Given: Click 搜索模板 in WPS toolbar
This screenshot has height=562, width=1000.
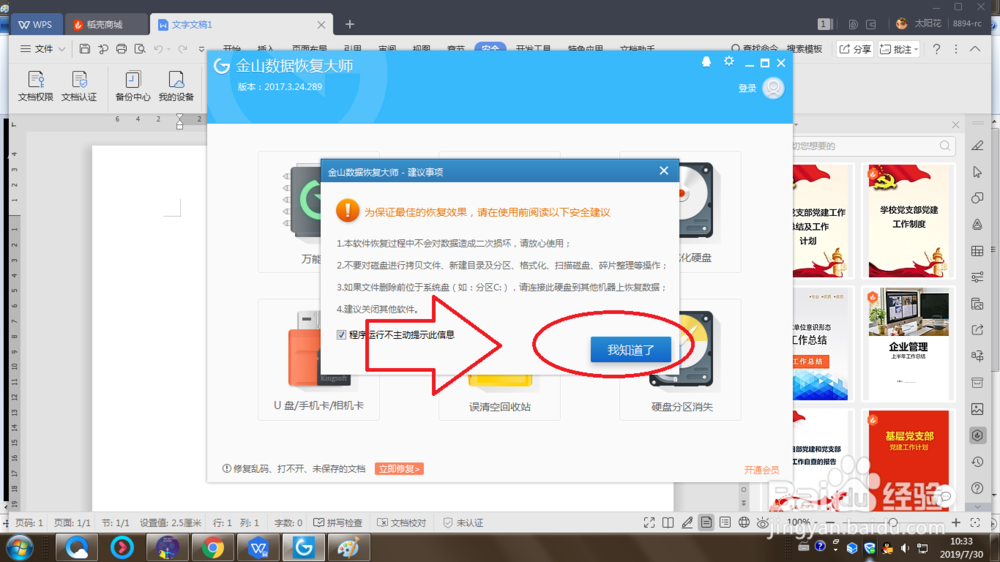Looking at the screenshot, I should (x=804, y=49).
